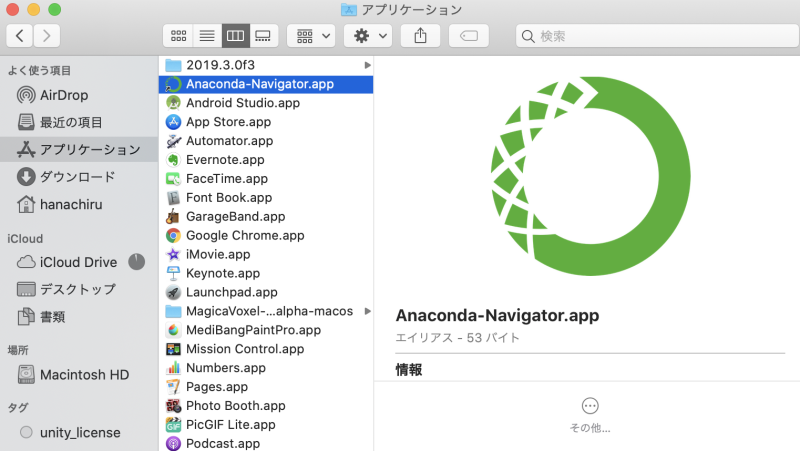The width and height of the screenshot is (800, 451).
Task: Expand the 2019.3.0f3 folder arrow
Action: [x=367, y=65]
